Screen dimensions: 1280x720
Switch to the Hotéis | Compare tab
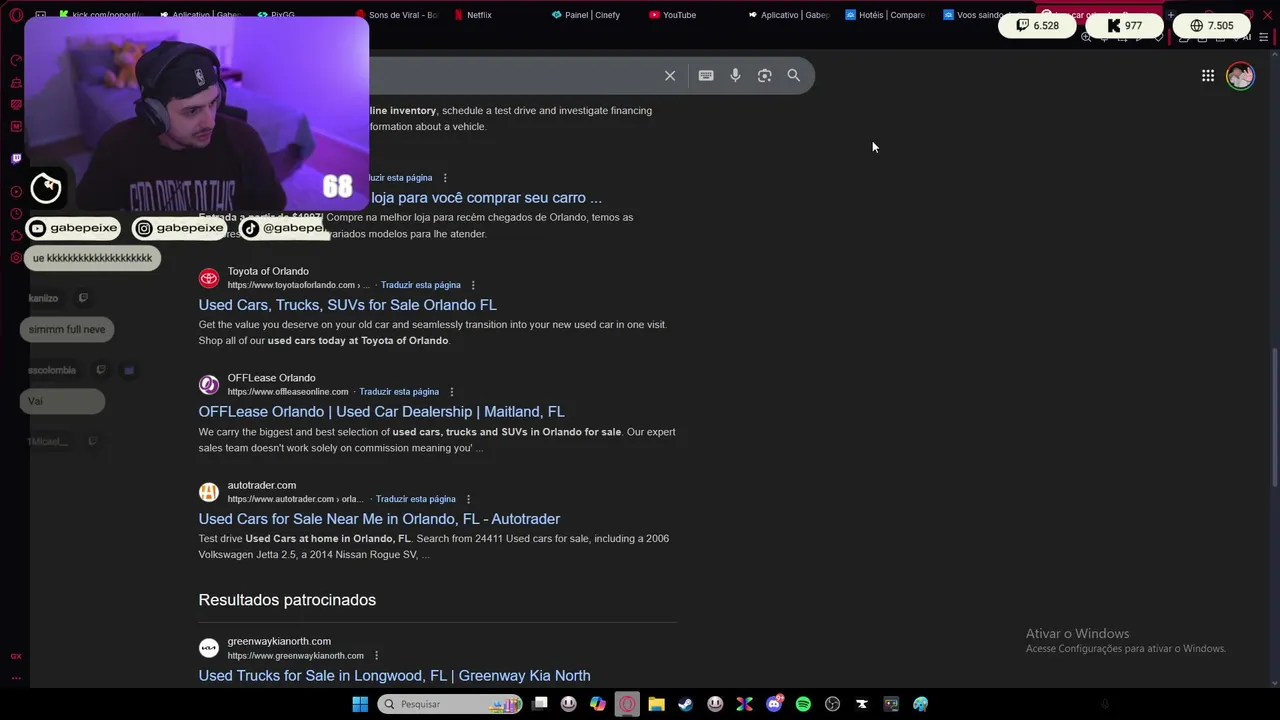point(885,15)
